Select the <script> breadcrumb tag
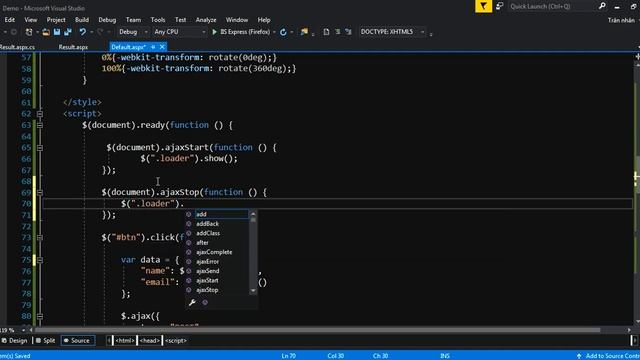This screenshot has height=360, width=640. (176, 340)
